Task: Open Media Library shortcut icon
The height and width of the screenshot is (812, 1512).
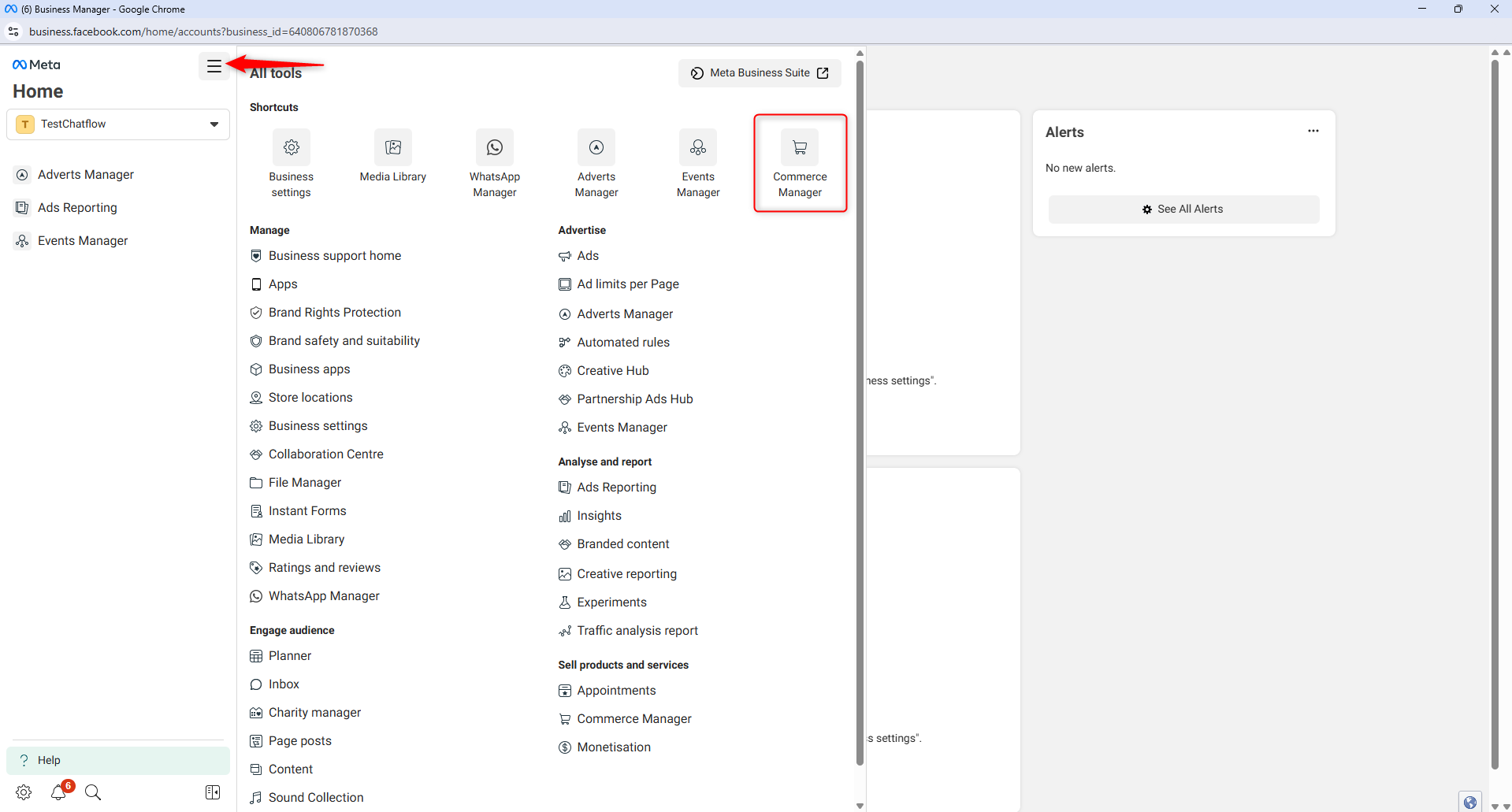Action: click(393, 147)
